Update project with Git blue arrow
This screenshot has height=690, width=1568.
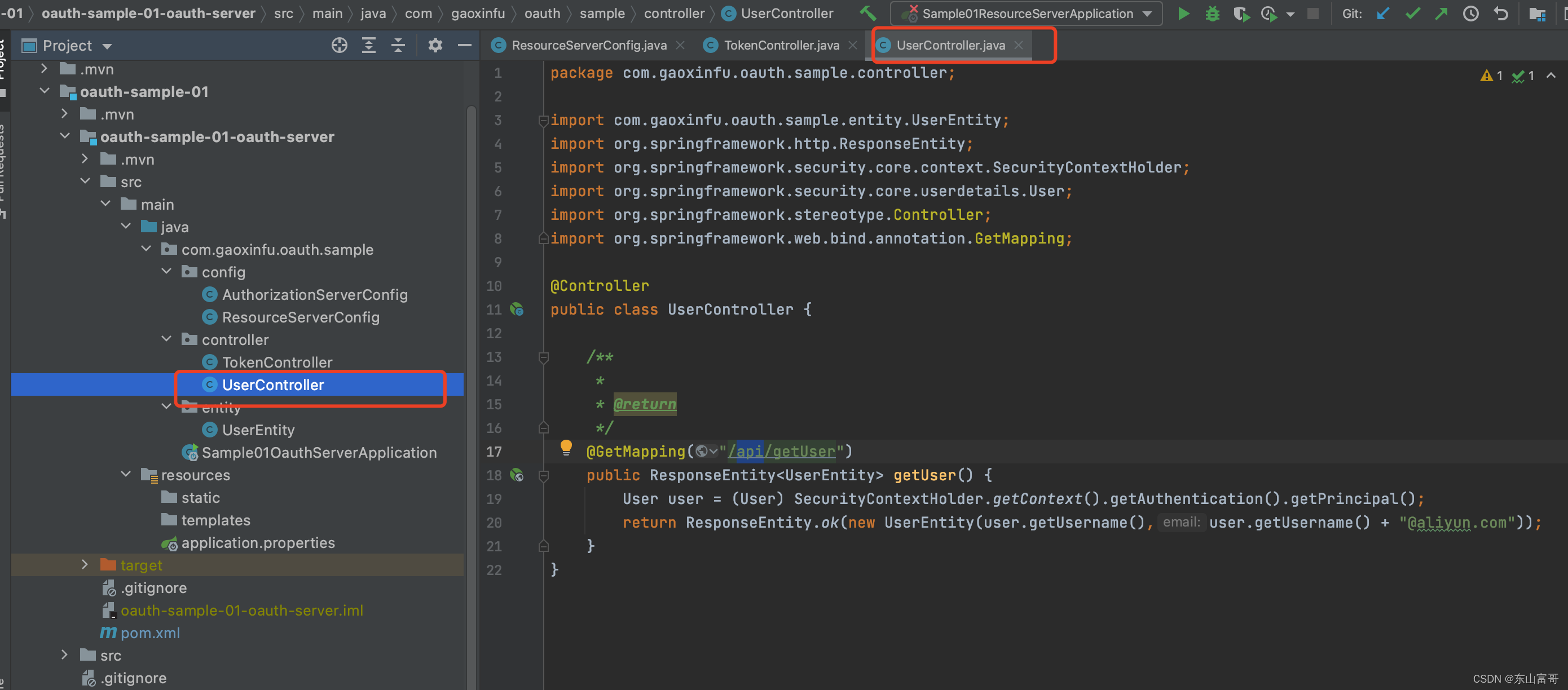1383,14
